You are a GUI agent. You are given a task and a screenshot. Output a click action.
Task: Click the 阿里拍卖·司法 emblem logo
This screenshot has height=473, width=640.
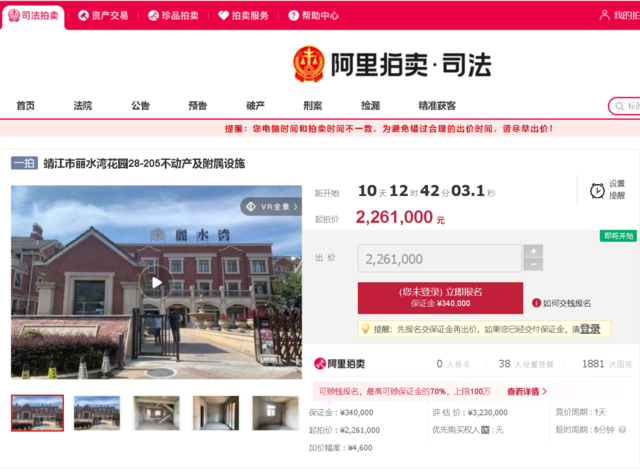(309, 64)
